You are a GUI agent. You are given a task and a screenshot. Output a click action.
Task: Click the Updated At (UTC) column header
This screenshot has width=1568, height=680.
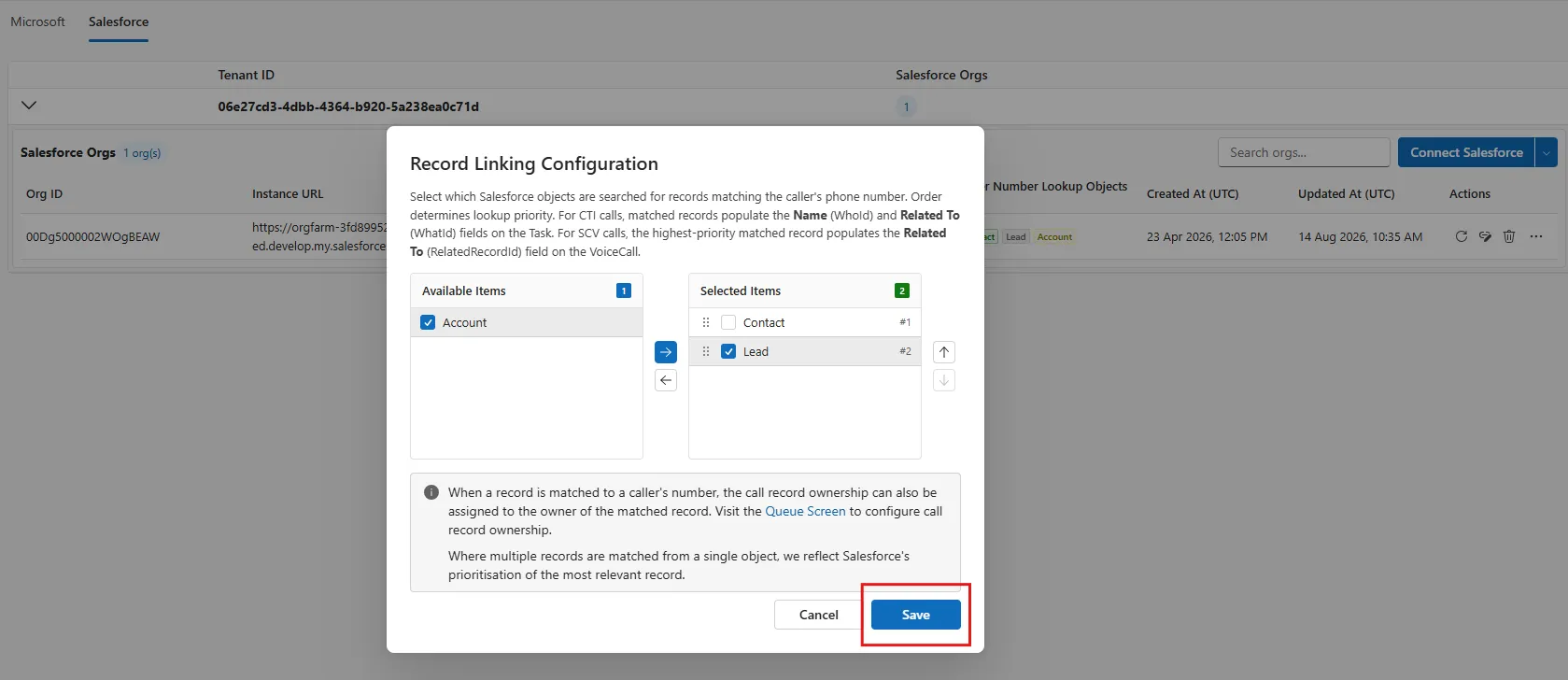(x=1346, y=194)
